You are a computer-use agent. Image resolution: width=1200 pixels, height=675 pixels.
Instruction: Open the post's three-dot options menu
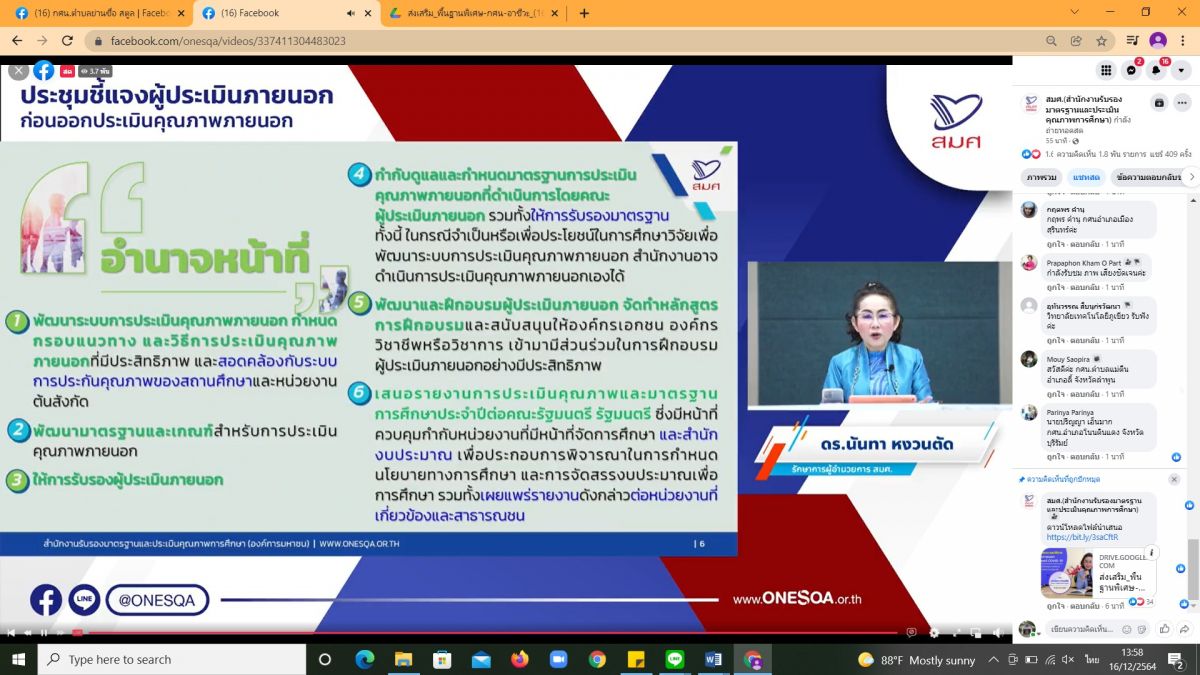1183,102
